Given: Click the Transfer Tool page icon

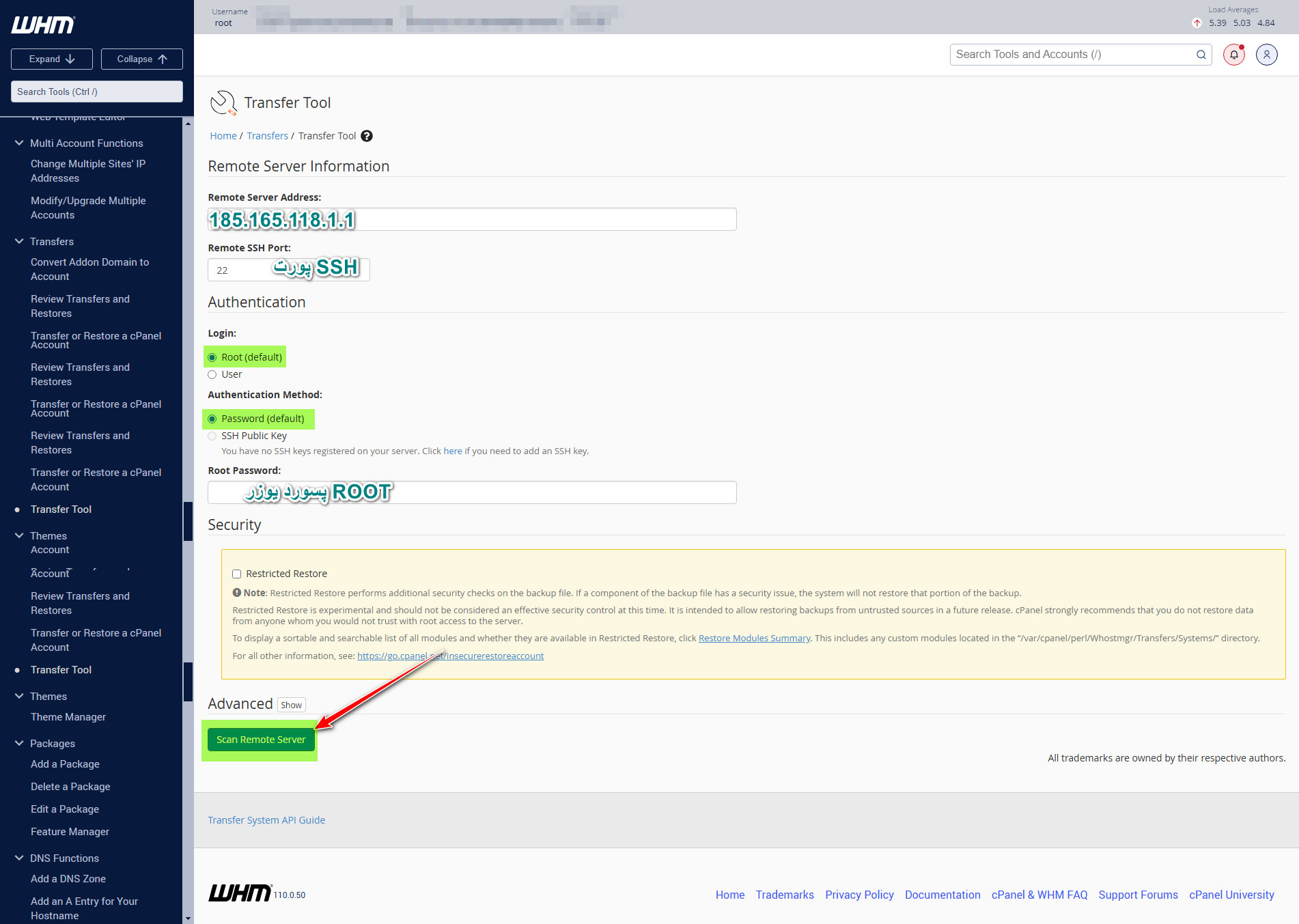Looking at the screenshot, I should click(223, 103).
